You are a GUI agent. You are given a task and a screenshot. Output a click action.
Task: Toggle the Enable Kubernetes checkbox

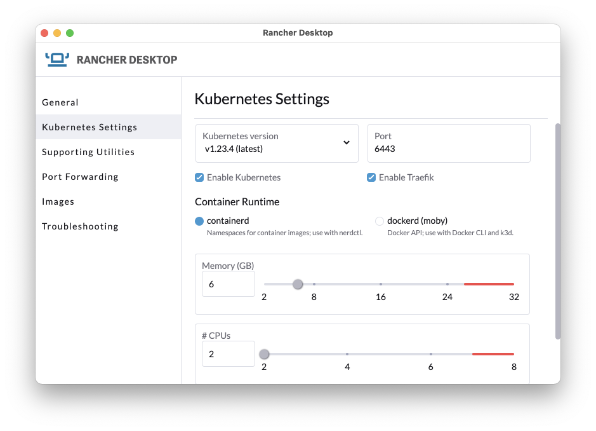[x=199, y=177]
